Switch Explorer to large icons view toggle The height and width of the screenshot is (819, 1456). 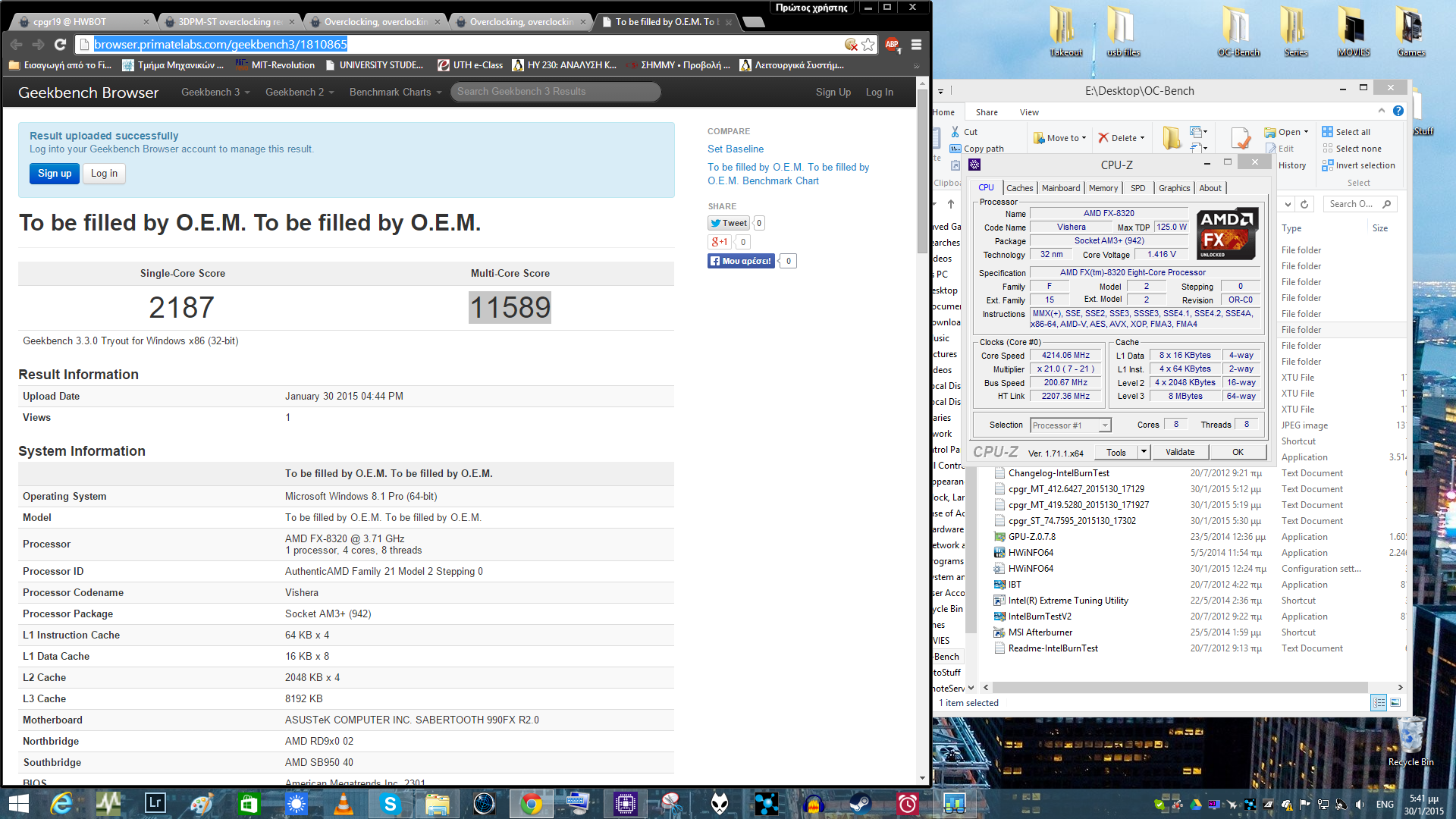1395,703
